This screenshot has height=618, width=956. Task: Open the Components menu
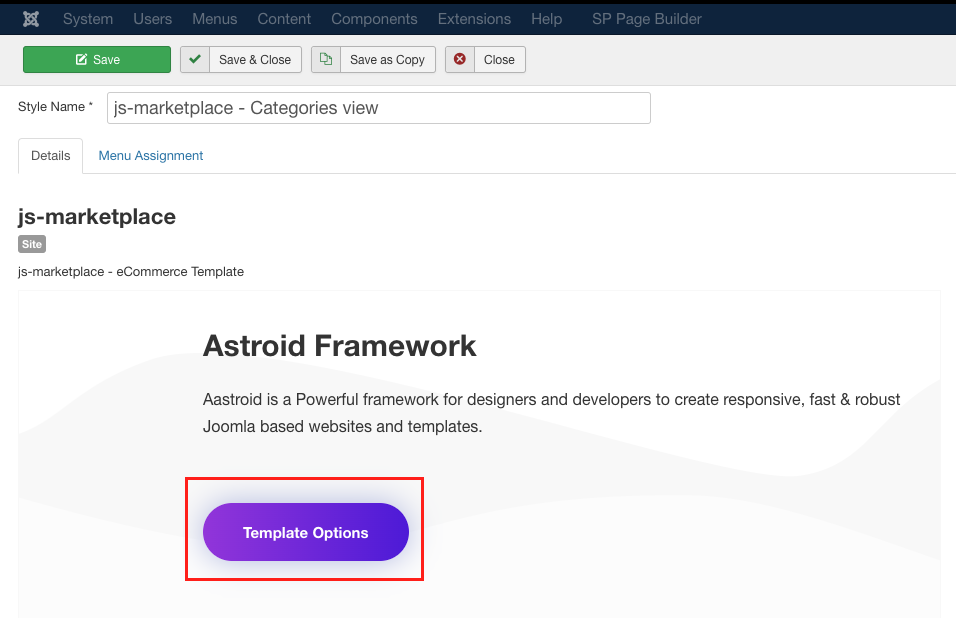[x=374, y=19]
